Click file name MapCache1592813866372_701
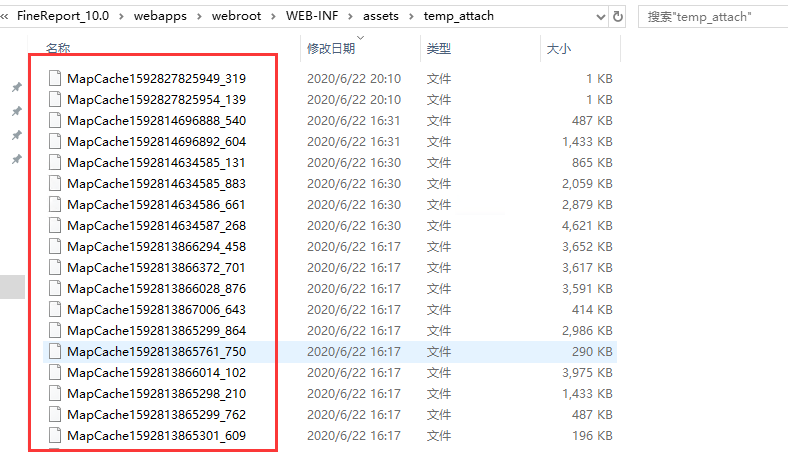The image size is (788, 466). [x=156, y=267]
